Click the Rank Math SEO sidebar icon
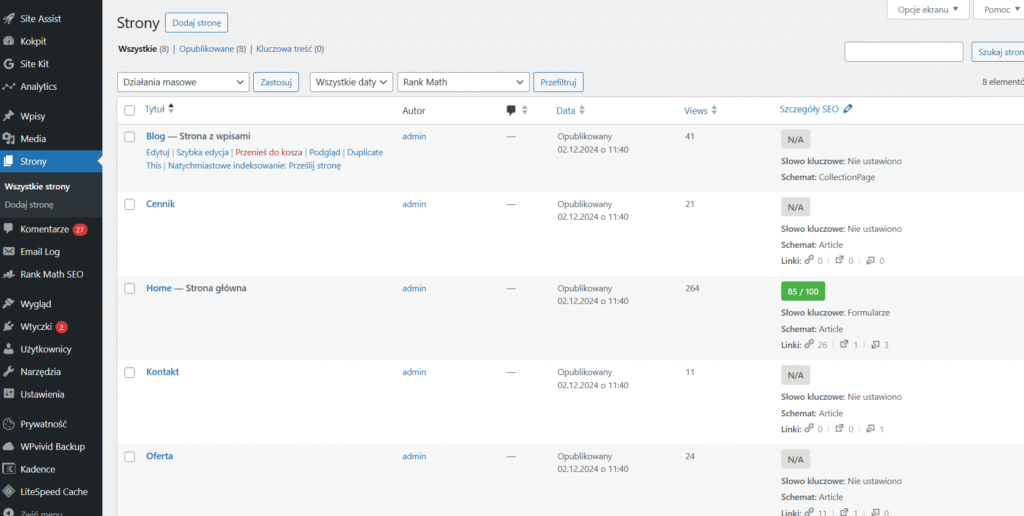The image size is (1024, 516). [x=9, y=274]
